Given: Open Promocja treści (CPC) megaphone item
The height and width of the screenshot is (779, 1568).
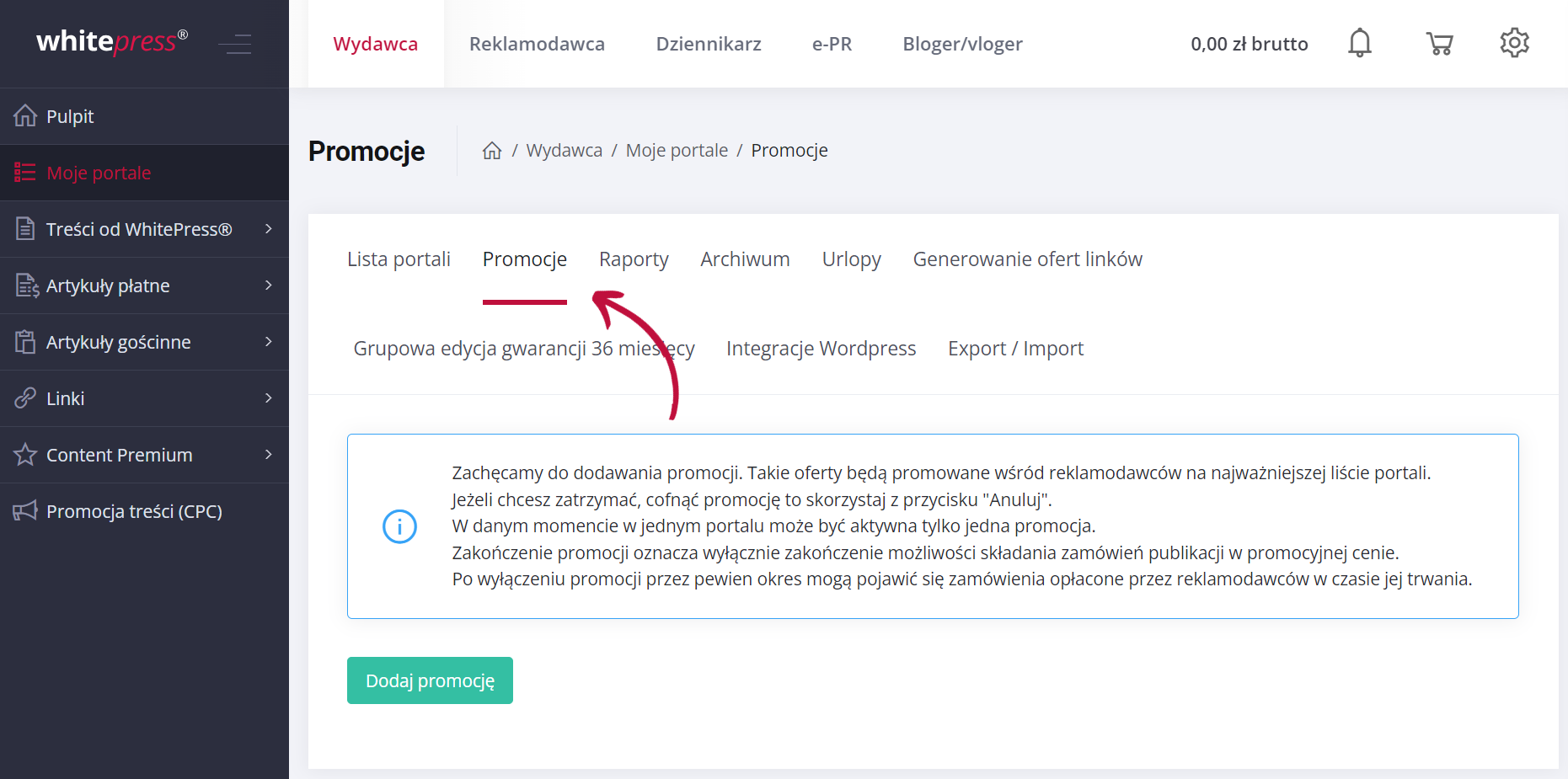Looking at the screenshot, I should (134, 511).
